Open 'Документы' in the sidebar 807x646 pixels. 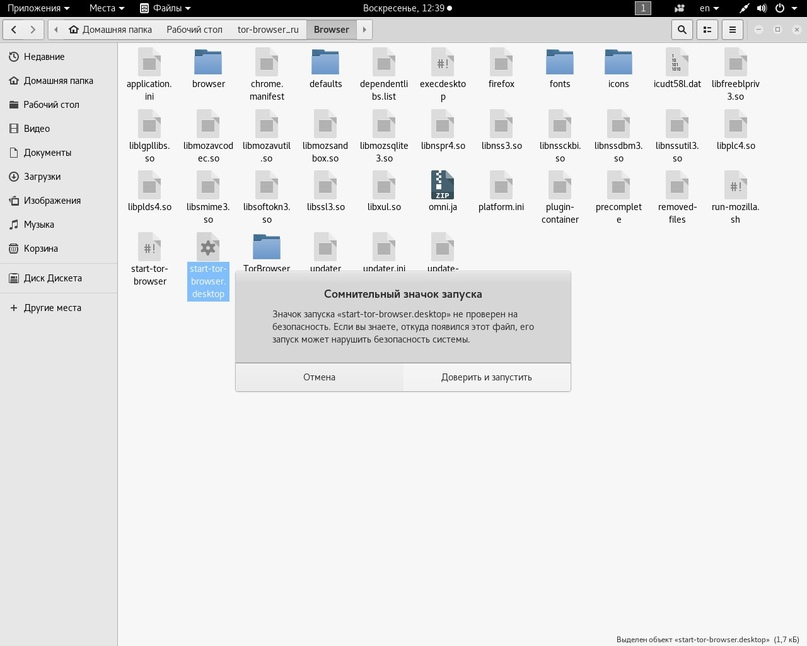[x=59, y=153]
